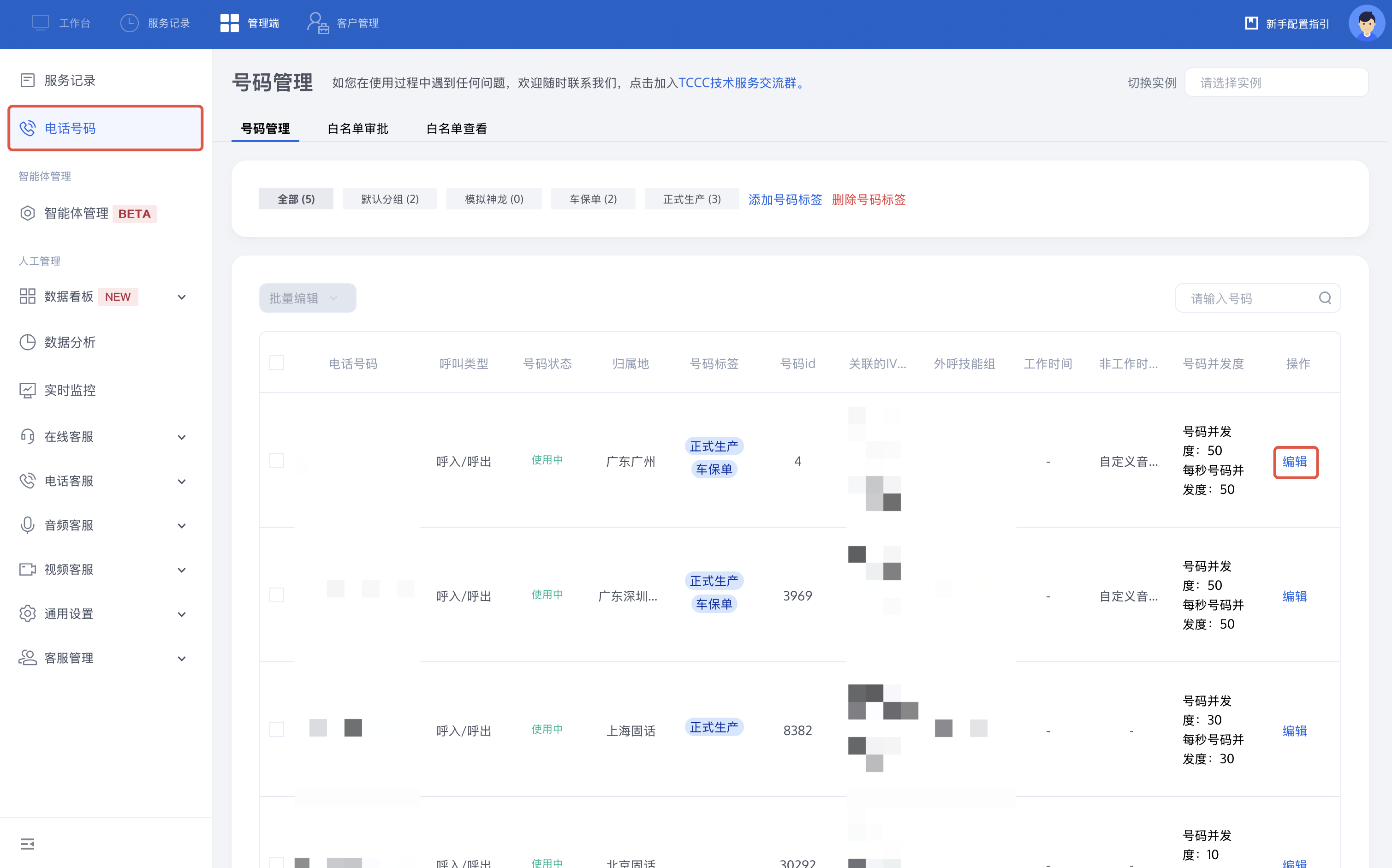Open 实时监控 in the sidebar
The width and height of the screenshot is (1392, 868).
coord(70,390)
